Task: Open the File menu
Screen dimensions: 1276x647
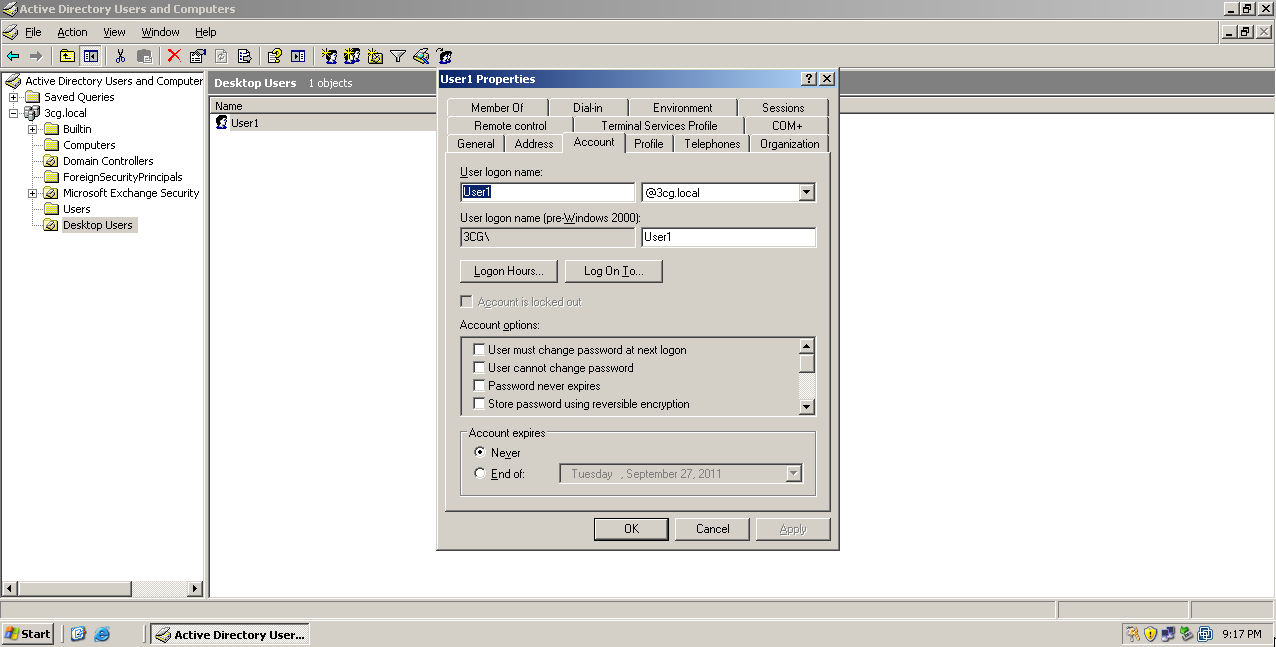Action: click(x=33, y=32)
